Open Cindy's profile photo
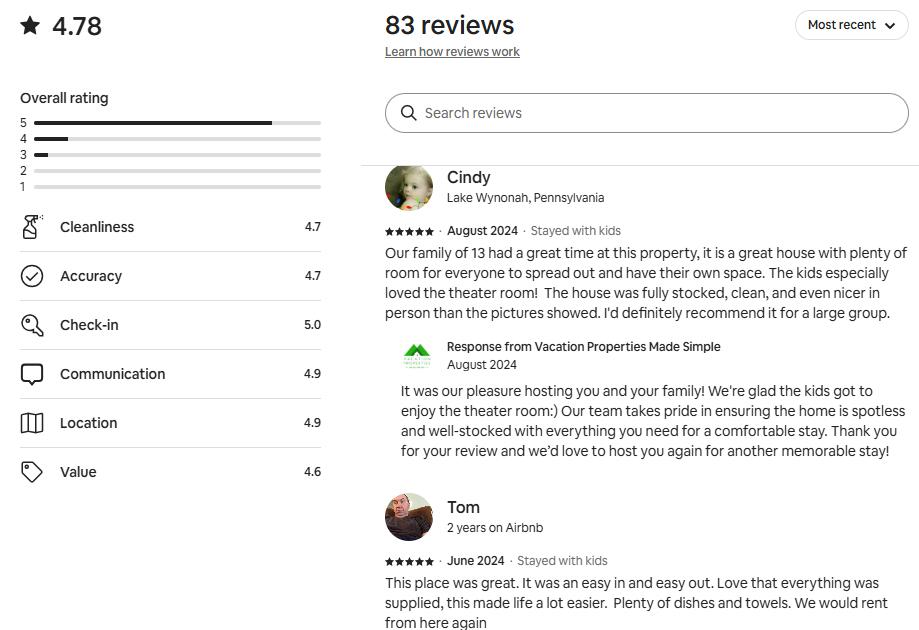Image resolution: width=919 pixels, height=630 pixels. [409, 187]
